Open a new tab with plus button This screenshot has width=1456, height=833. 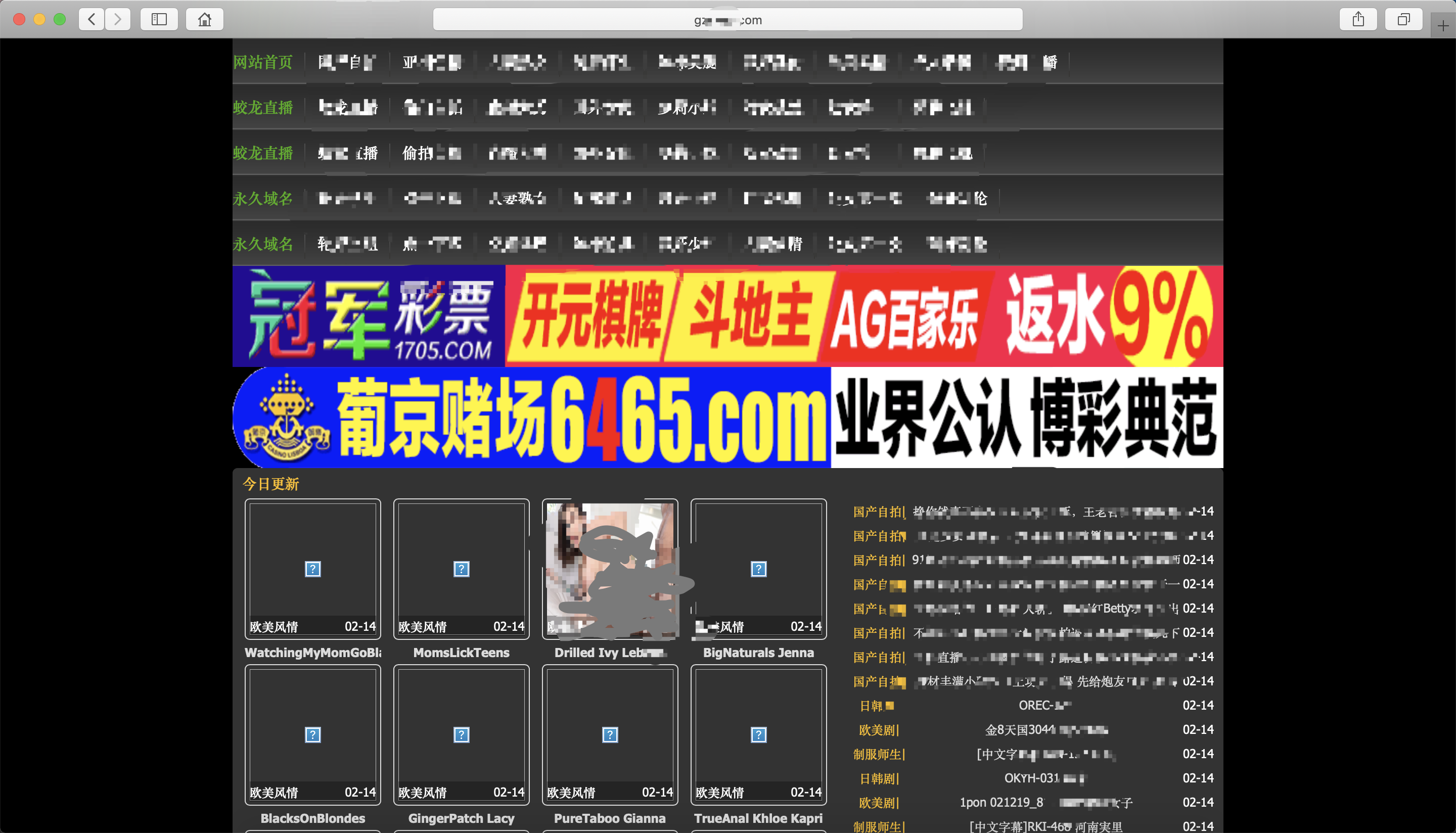(x=1443, y=26)
